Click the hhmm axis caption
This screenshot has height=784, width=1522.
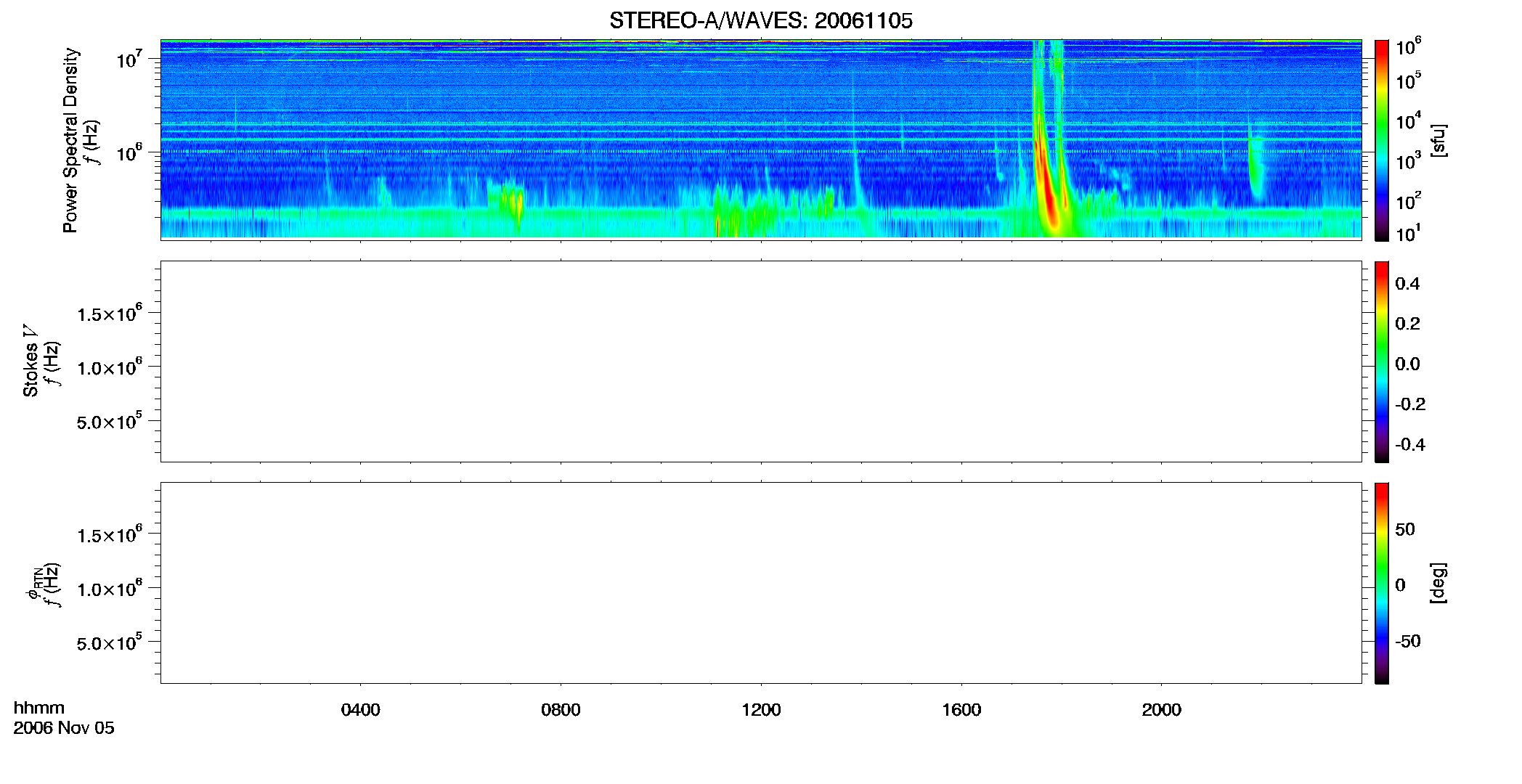click(x=39, y=708)
